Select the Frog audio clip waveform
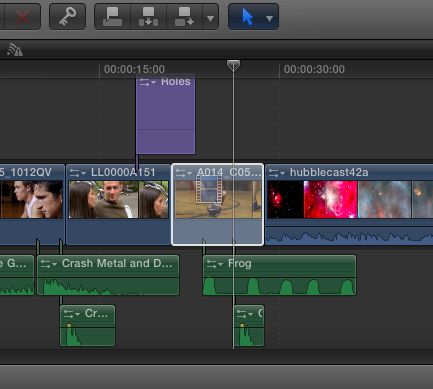The height and width of the screenshot is (389, 433). click(279, 287)
